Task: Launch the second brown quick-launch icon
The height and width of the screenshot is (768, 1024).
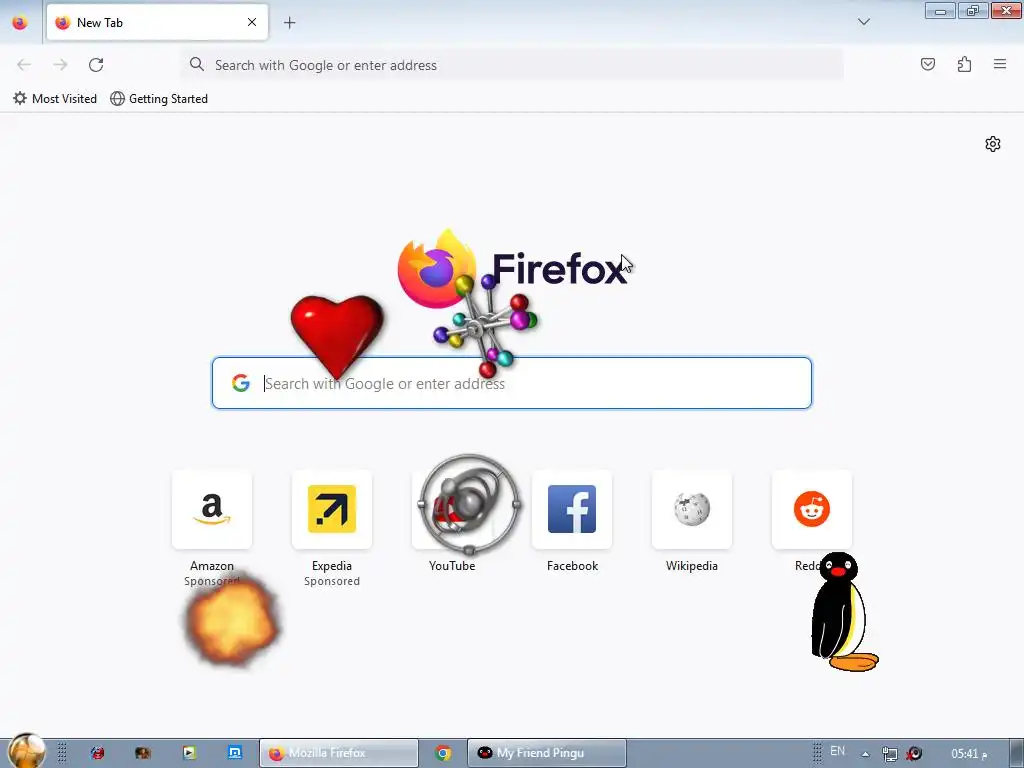Action: (142, 753)
